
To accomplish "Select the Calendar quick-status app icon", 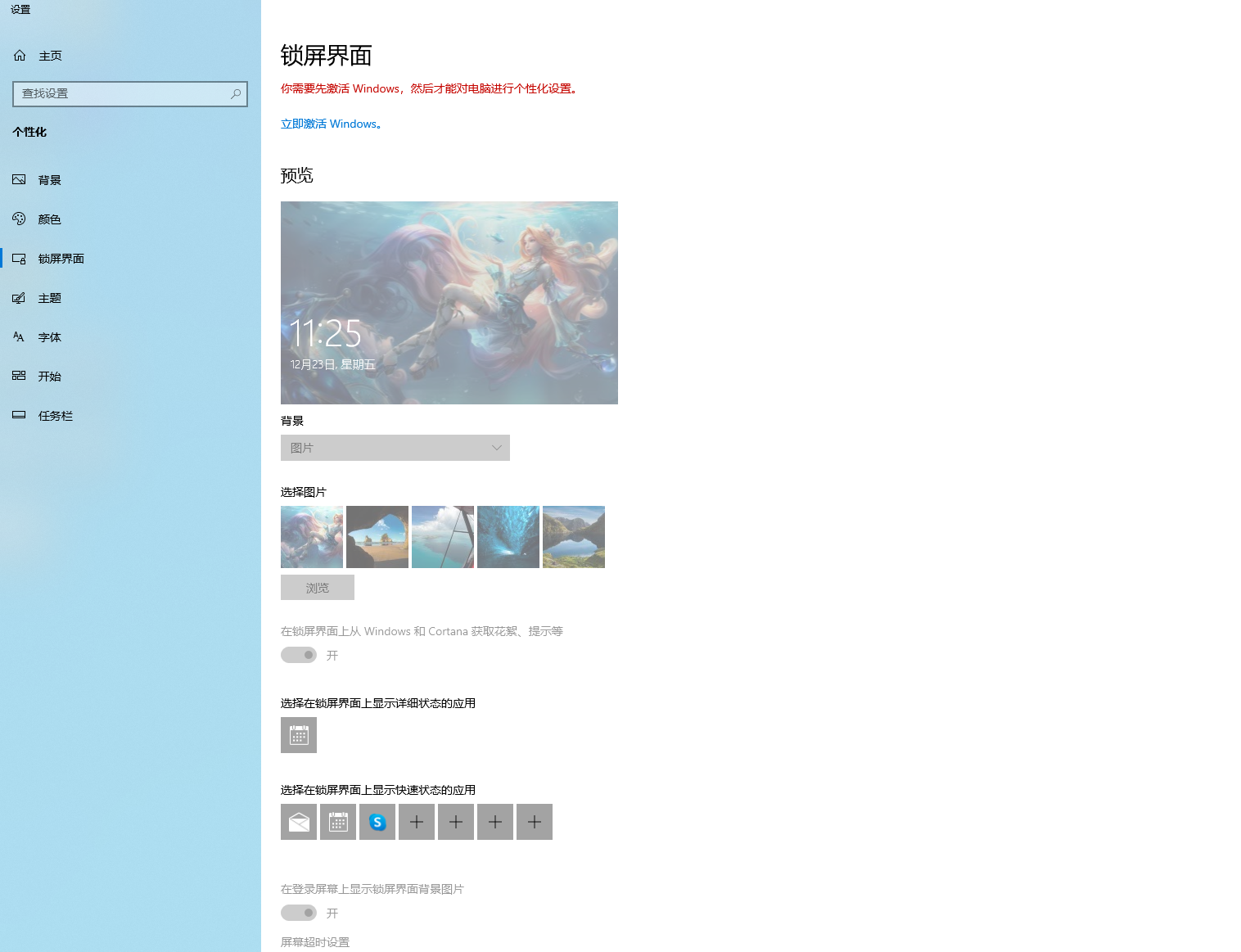I will [338, 822].
